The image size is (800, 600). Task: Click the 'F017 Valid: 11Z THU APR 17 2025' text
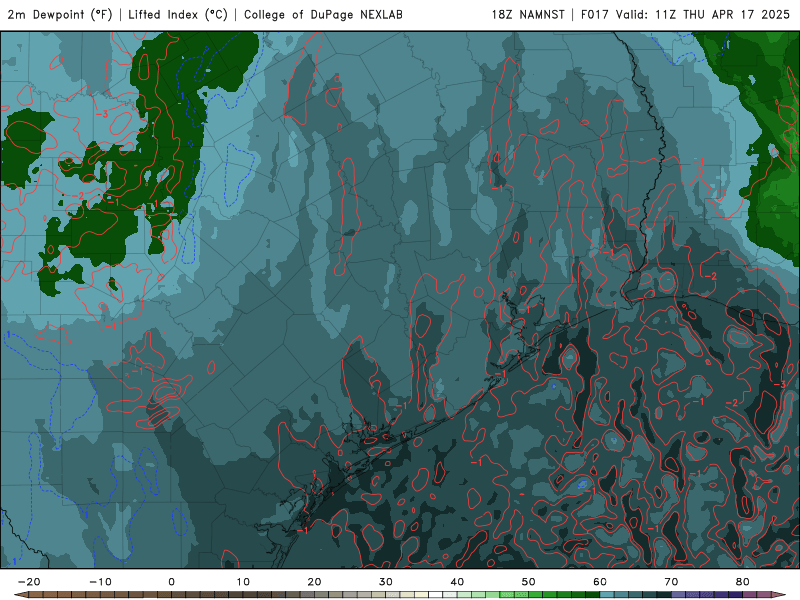685,14
